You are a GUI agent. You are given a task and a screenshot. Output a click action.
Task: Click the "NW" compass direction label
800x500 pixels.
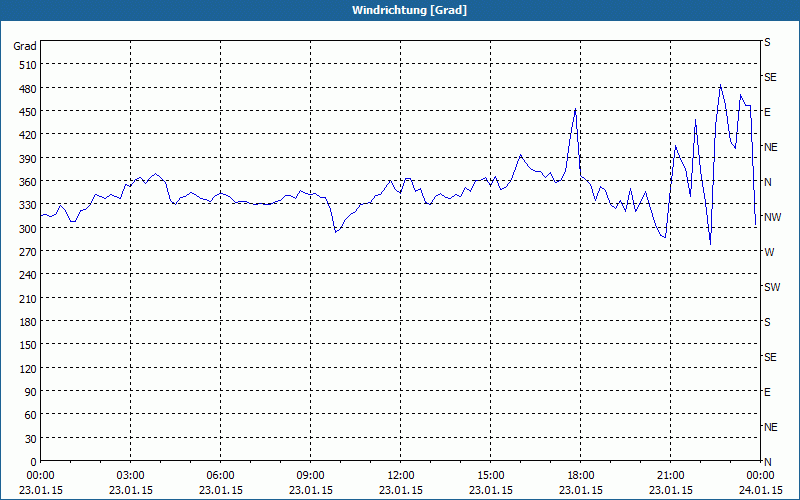click(771, 217)
